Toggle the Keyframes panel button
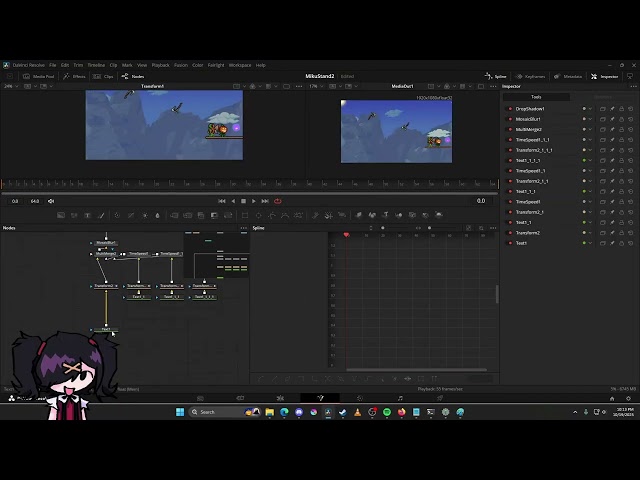The height and width of the screenshot is (480, 640). 530,76
